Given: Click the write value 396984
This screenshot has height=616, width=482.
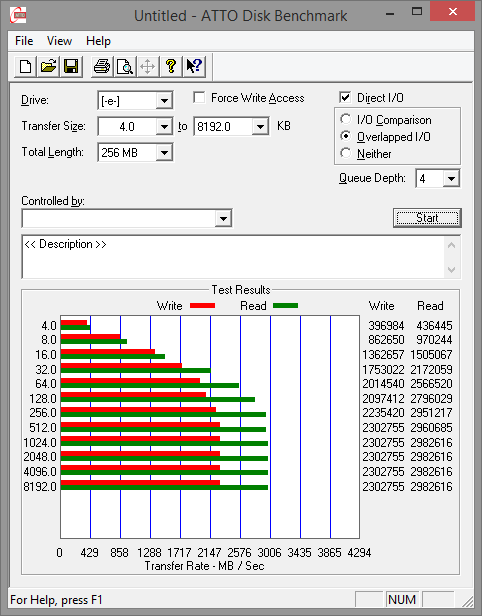Looking at the screenshot, I should tap(386, 326).
